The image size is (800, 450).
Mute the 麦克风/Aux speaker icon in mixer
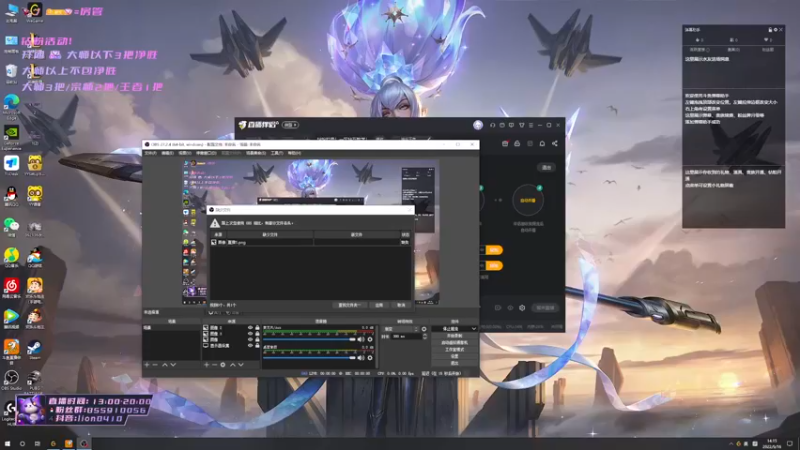click(361, 339)
